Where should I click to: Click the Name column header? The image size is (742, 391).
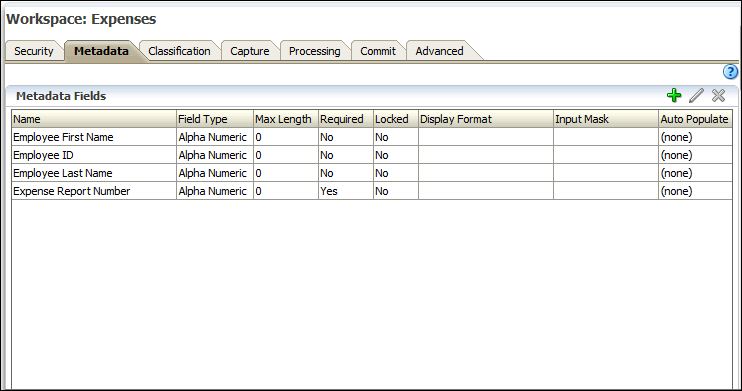pos(94,119)
